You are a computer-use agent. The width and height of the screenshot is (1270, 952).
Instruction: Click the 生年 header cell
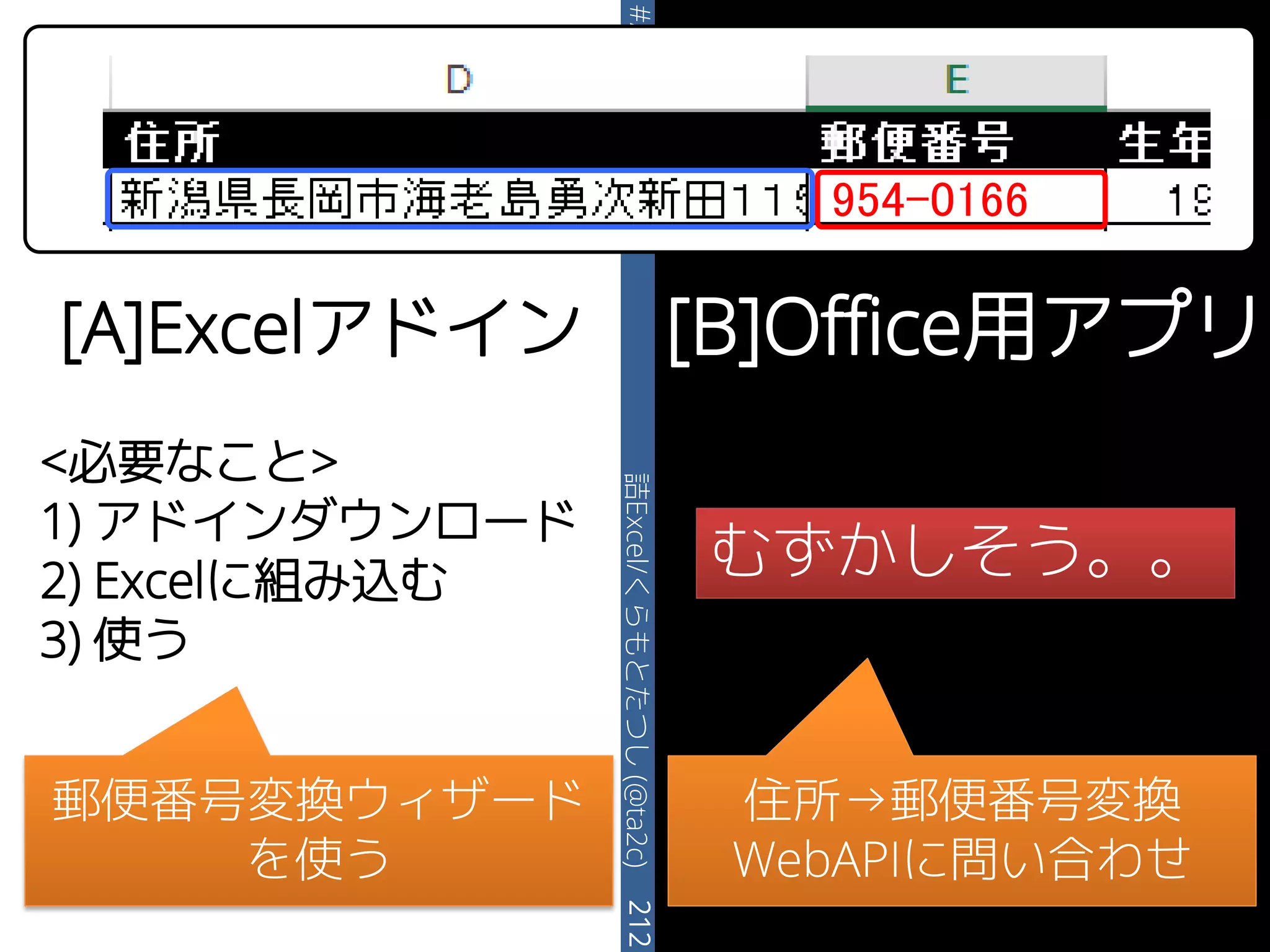(1159, 141)
